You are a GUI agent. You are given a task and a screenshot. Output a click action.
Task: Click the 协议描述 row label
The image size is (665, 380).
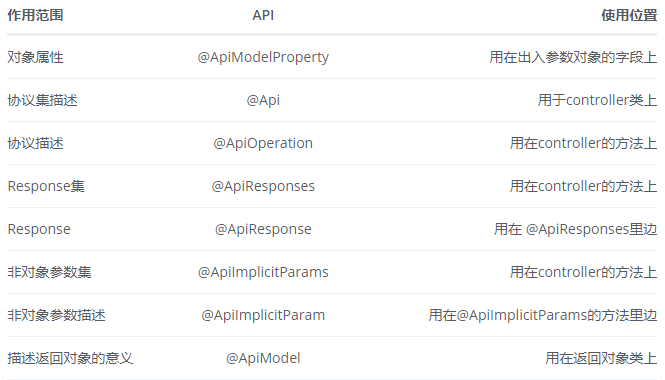pos(35,143)
